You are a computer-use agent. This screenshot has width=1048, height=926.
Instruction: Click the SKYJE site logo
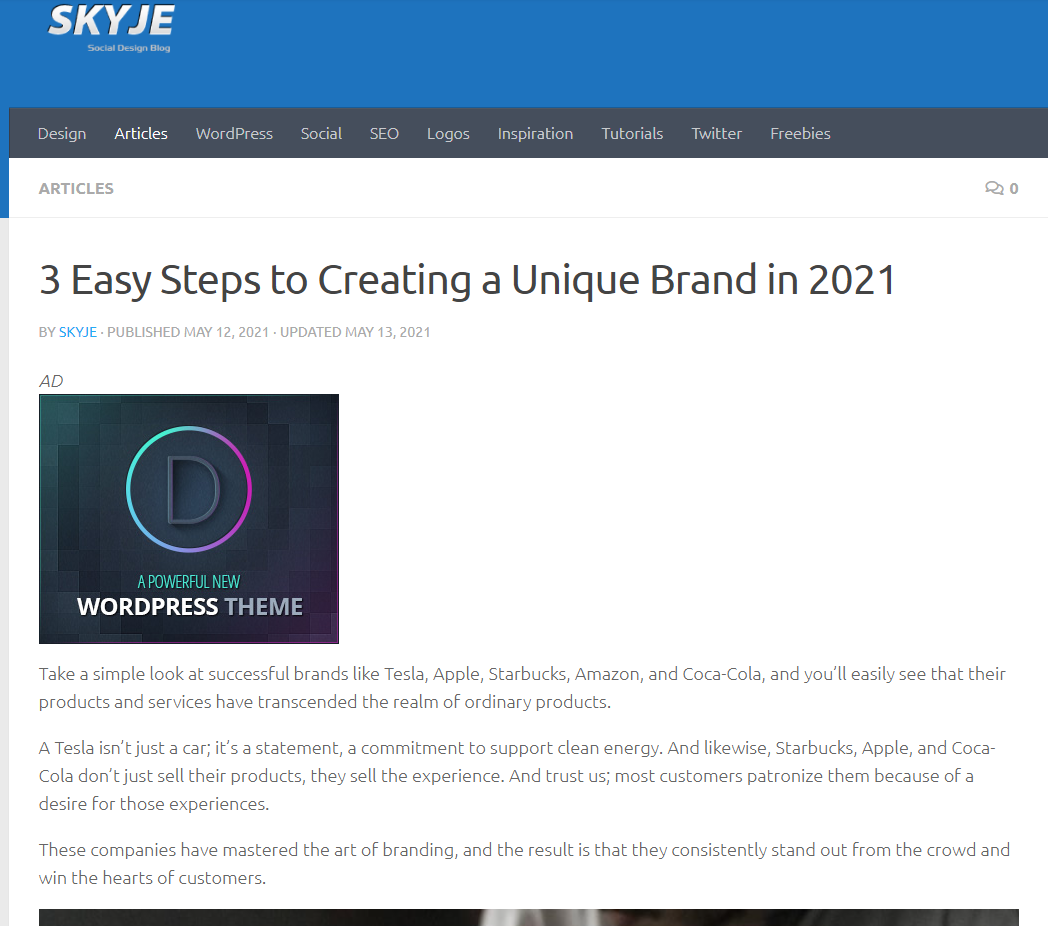point(111,27)
